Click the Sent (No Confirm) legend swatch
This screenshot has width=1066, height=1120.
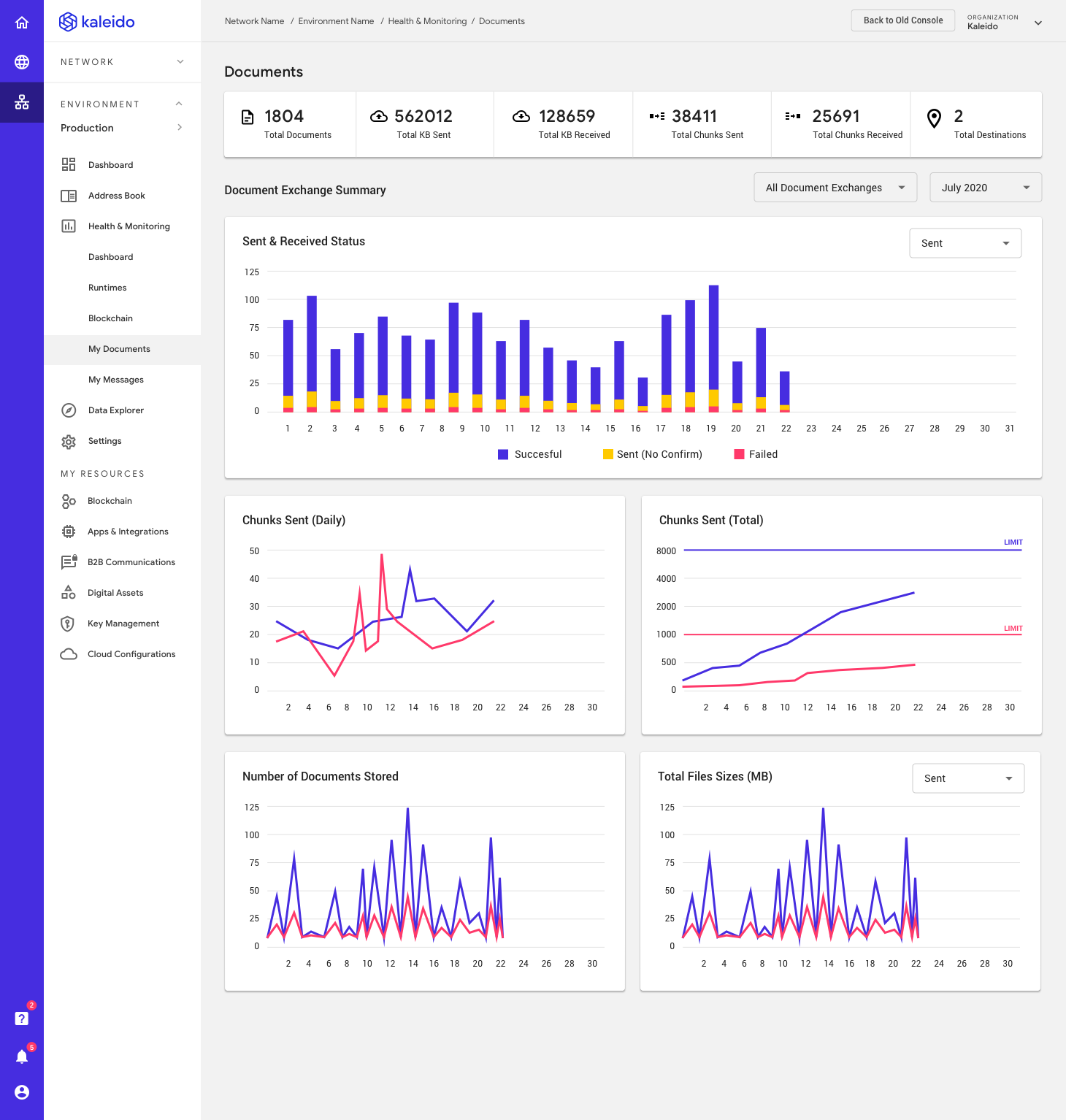608,454
